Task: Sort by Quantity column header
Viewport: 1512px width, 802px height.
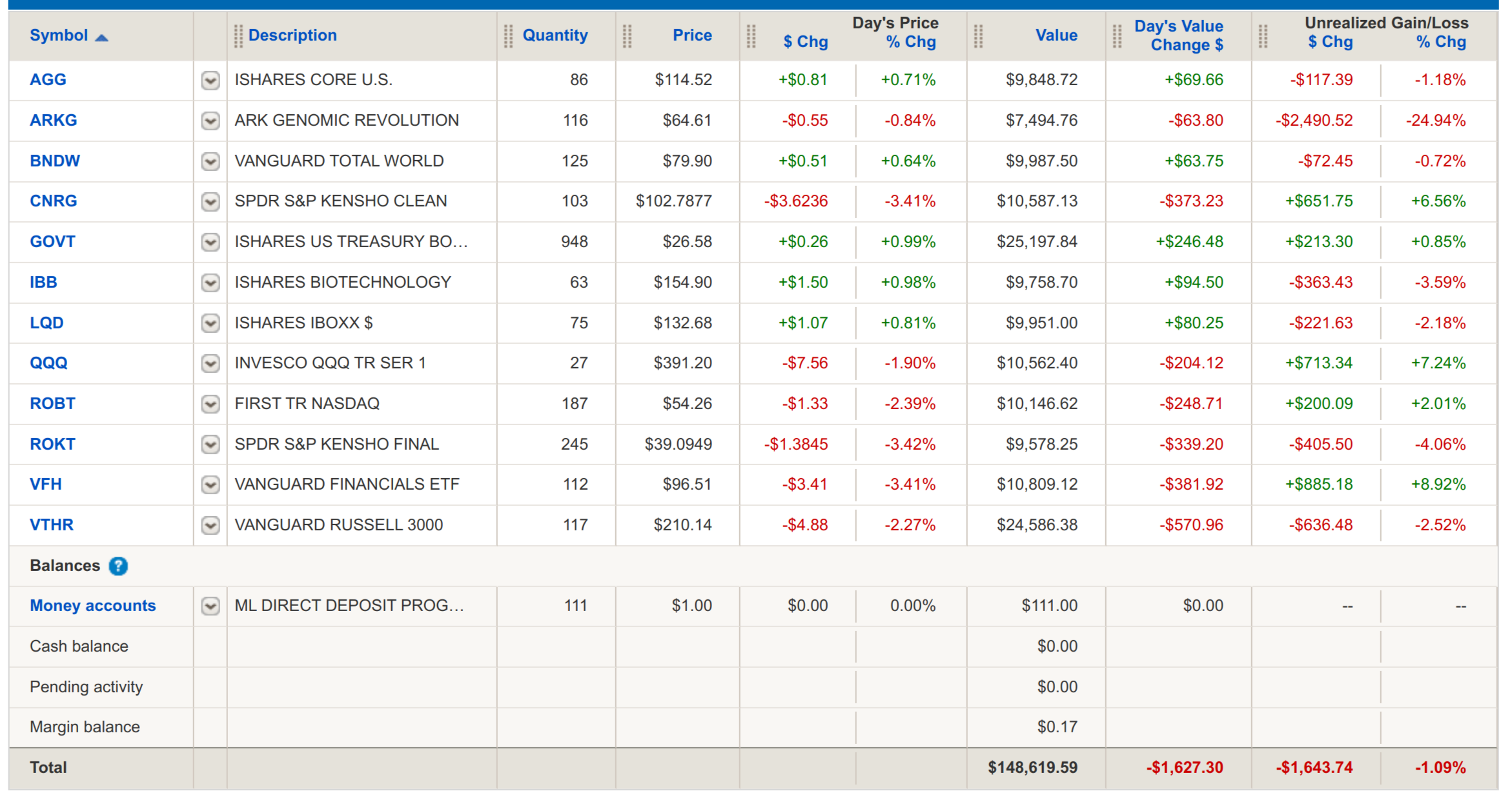Action: click(555, 35)
